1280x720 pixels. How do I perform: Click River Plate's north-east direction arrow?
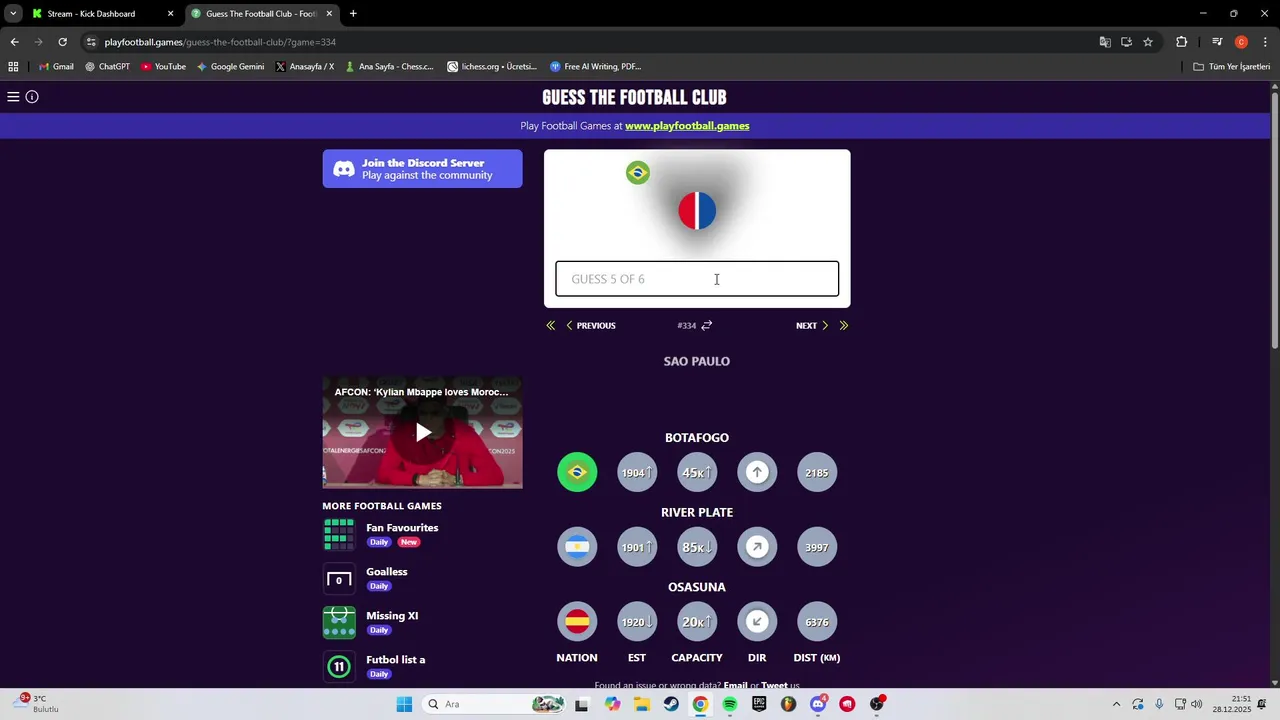757,547
